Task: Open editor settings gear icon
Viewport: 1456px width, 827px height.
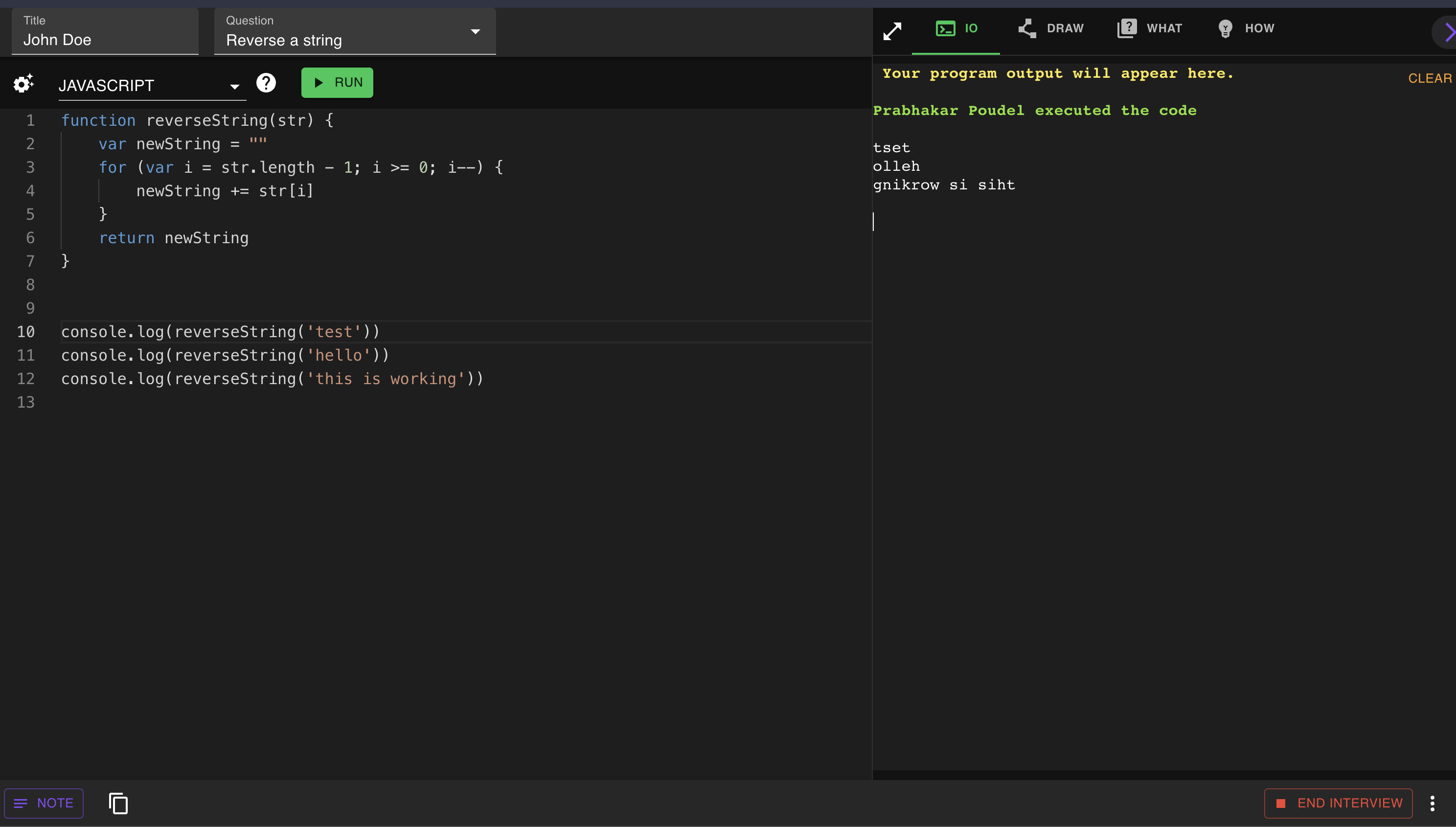Action: pyautogui.click(x=23, y=84)
